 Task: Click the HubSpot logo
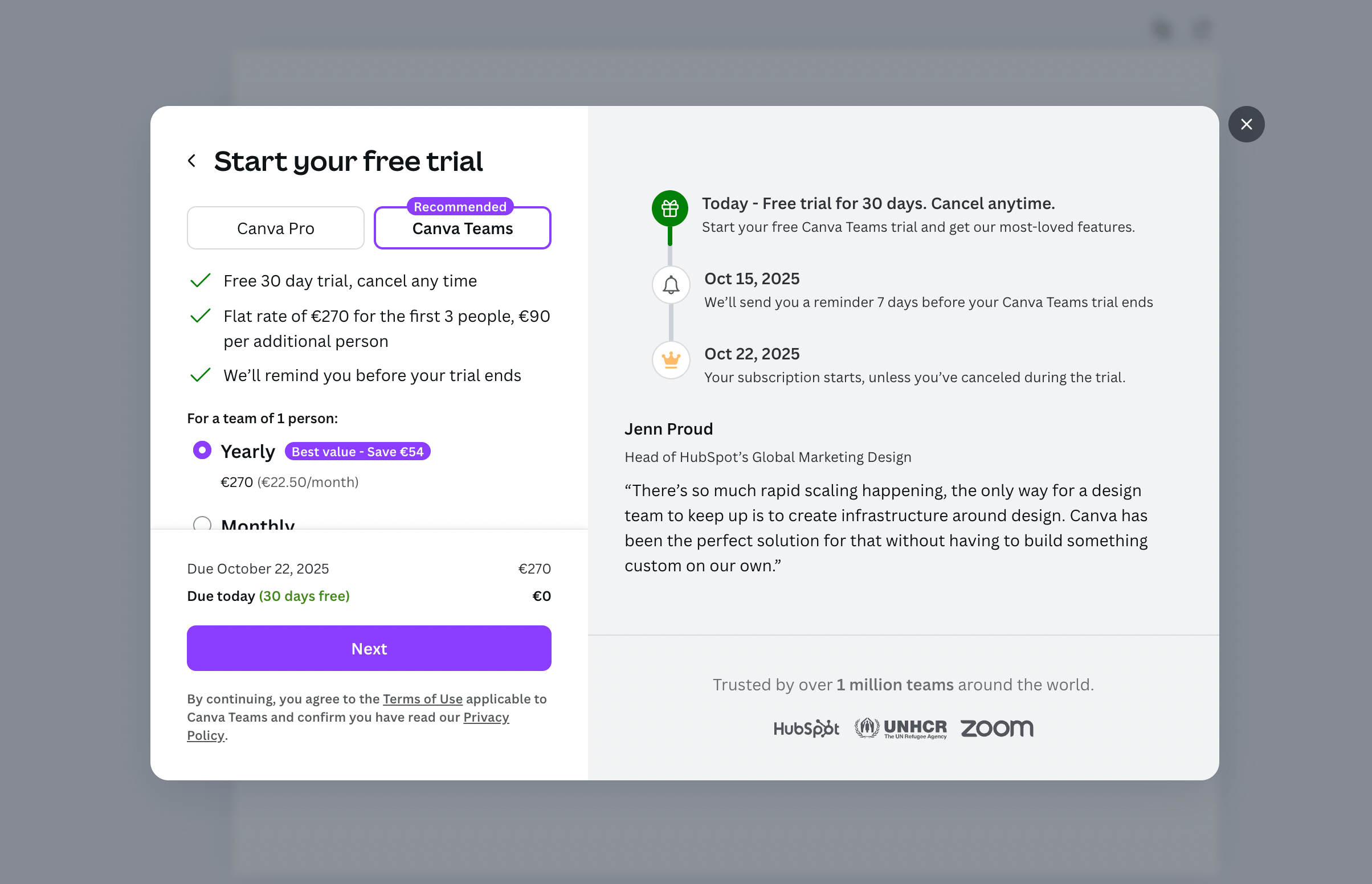tap(806, 728)
